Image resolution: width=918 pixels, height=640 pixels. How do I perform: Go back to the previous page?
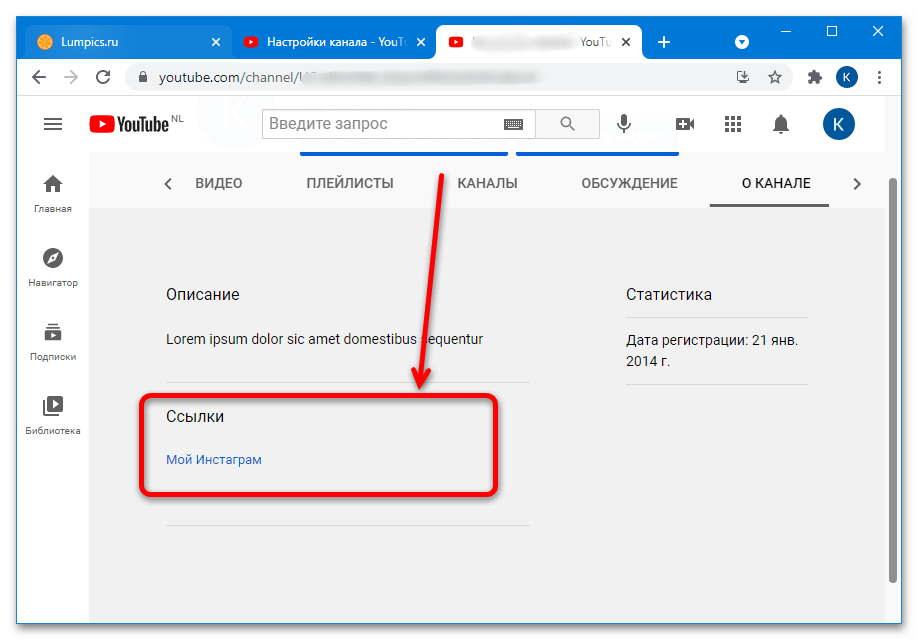click(39, 77)
